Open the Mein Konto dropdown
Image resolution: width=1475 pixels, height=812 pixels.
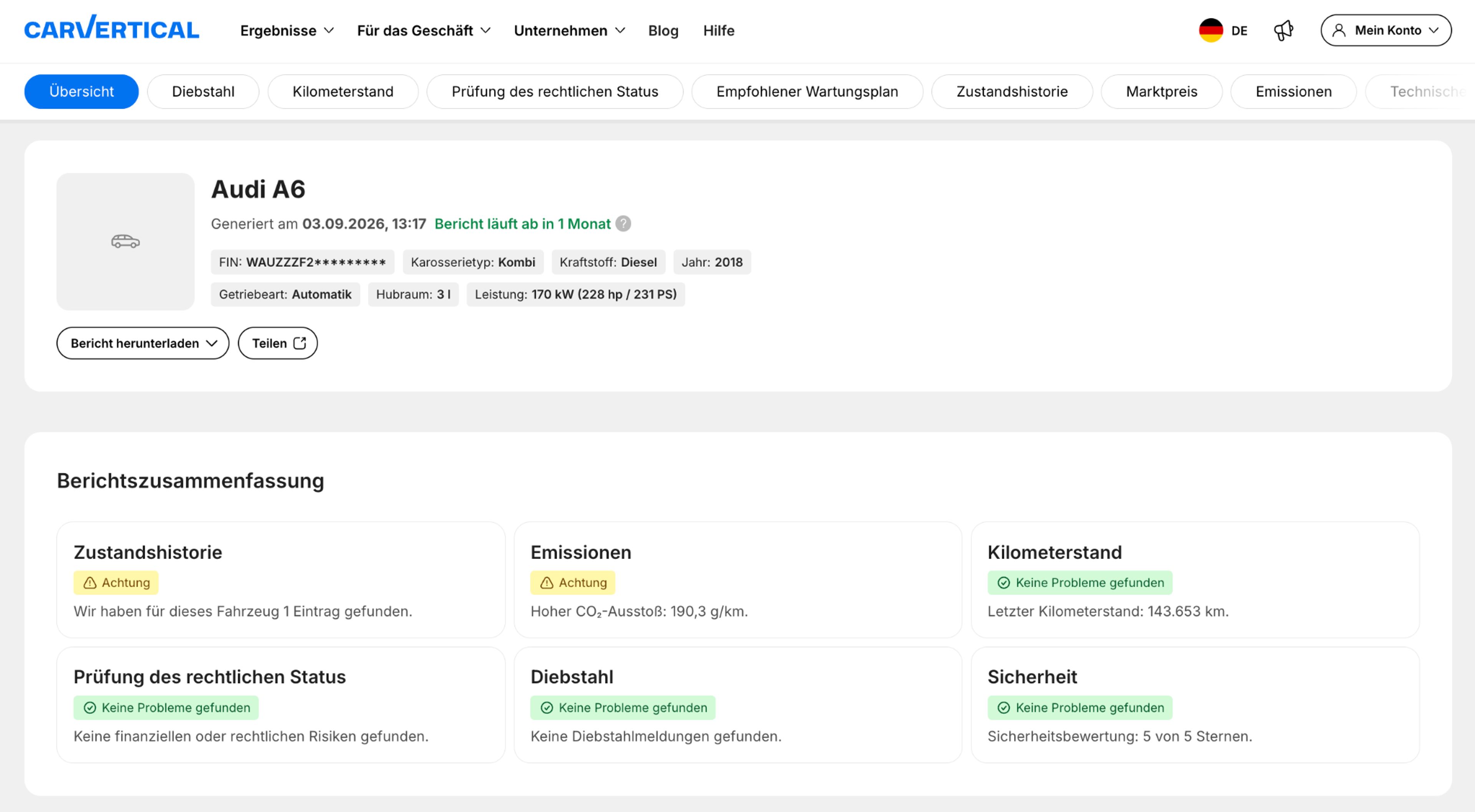(x=1386, y=30)
